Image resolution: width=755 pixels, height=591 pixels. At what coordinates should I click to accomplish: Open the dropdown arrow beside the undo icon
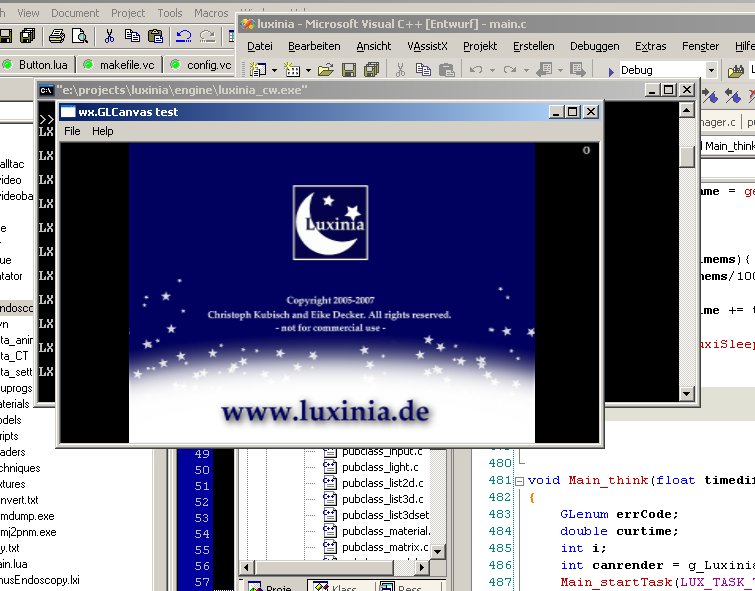pos(492,70)
